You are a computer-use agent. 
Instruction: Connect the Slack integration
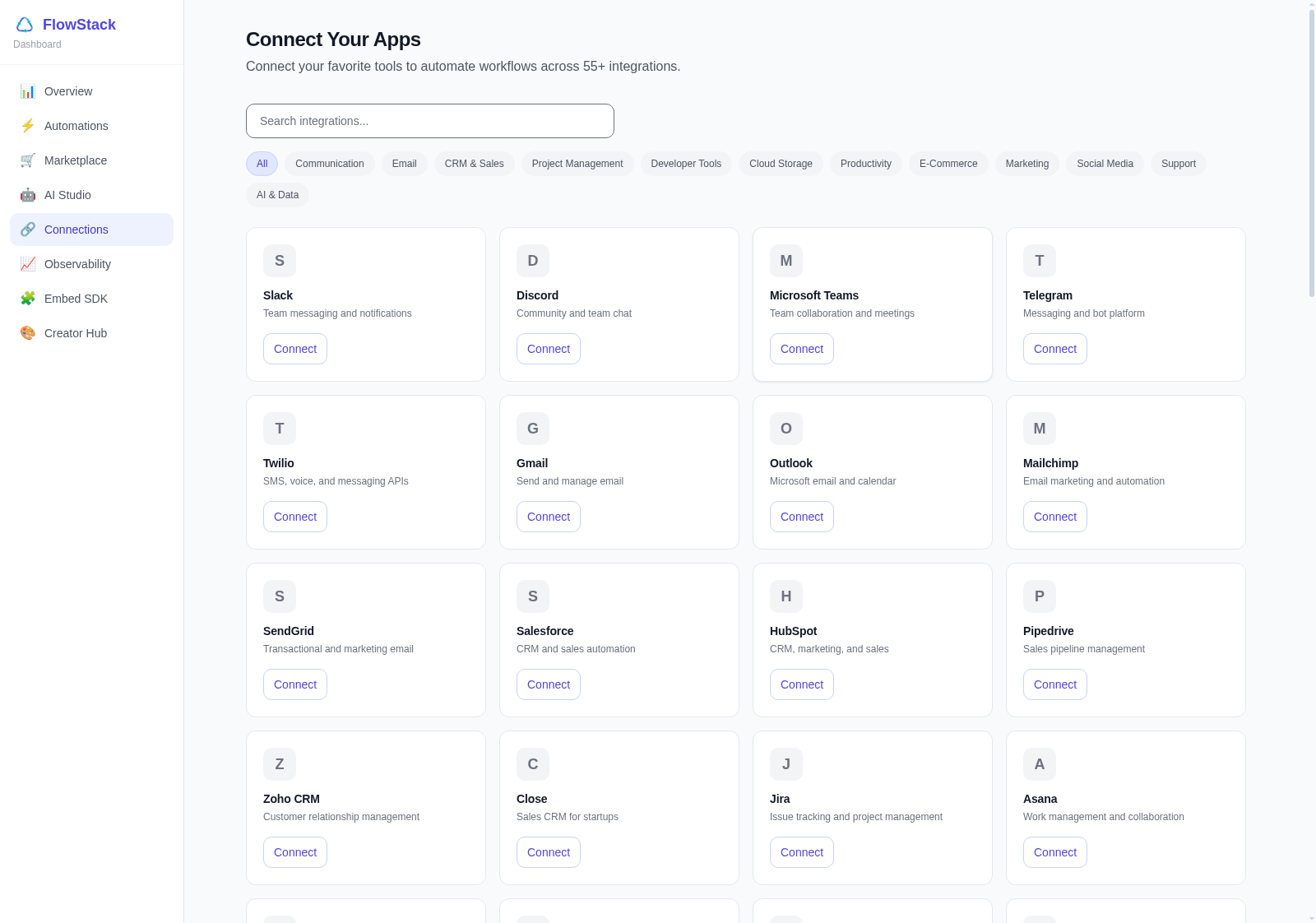point(295,349)
